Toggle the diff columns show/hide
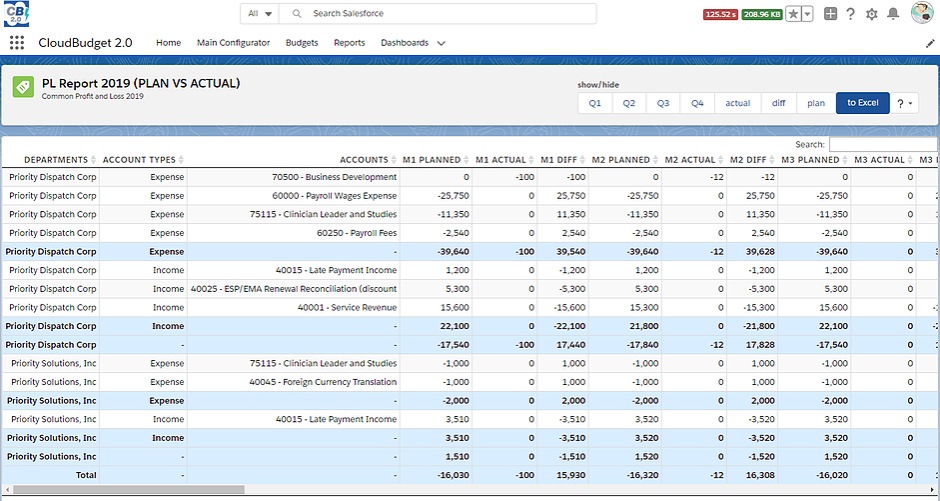Screen dimensions: 940x501 coord(778,103)
